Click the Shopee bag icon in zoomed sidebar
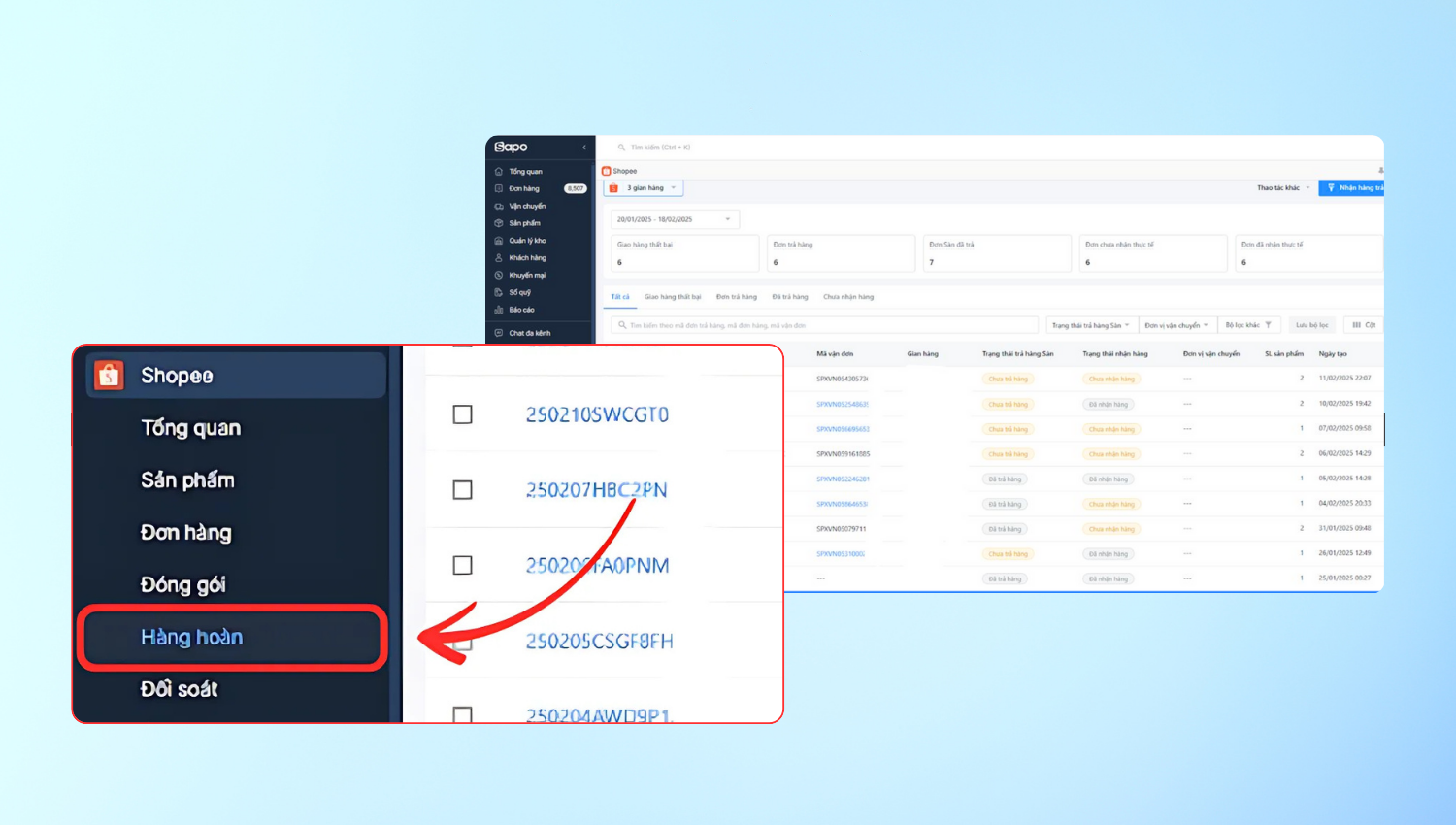This screenshot has width=1456, height=825. coord(109,375)
